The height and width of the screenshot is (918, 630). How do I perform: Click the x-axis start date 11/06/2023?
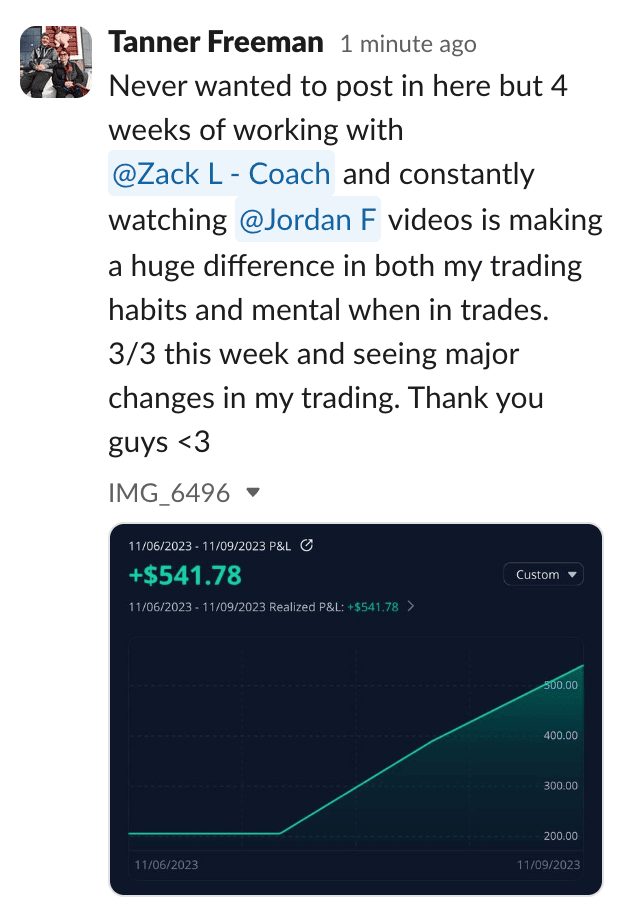[165, 865]
